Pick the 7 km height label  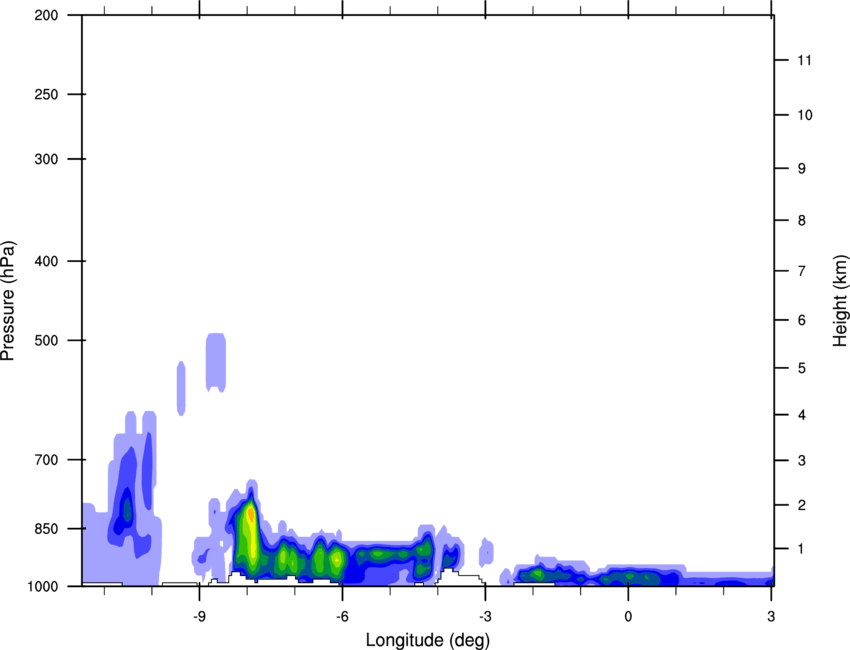coord(802,271)
